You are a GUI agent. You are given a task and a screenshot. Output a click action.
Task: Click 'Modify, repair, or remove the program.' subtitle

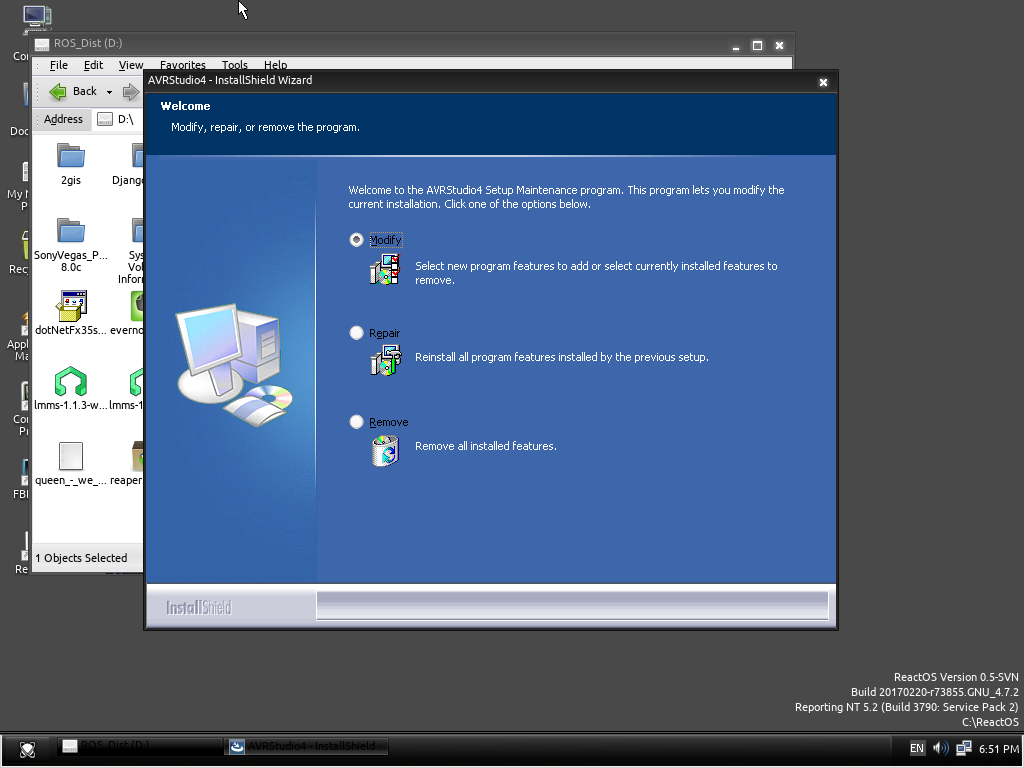[x=265, y=127]
